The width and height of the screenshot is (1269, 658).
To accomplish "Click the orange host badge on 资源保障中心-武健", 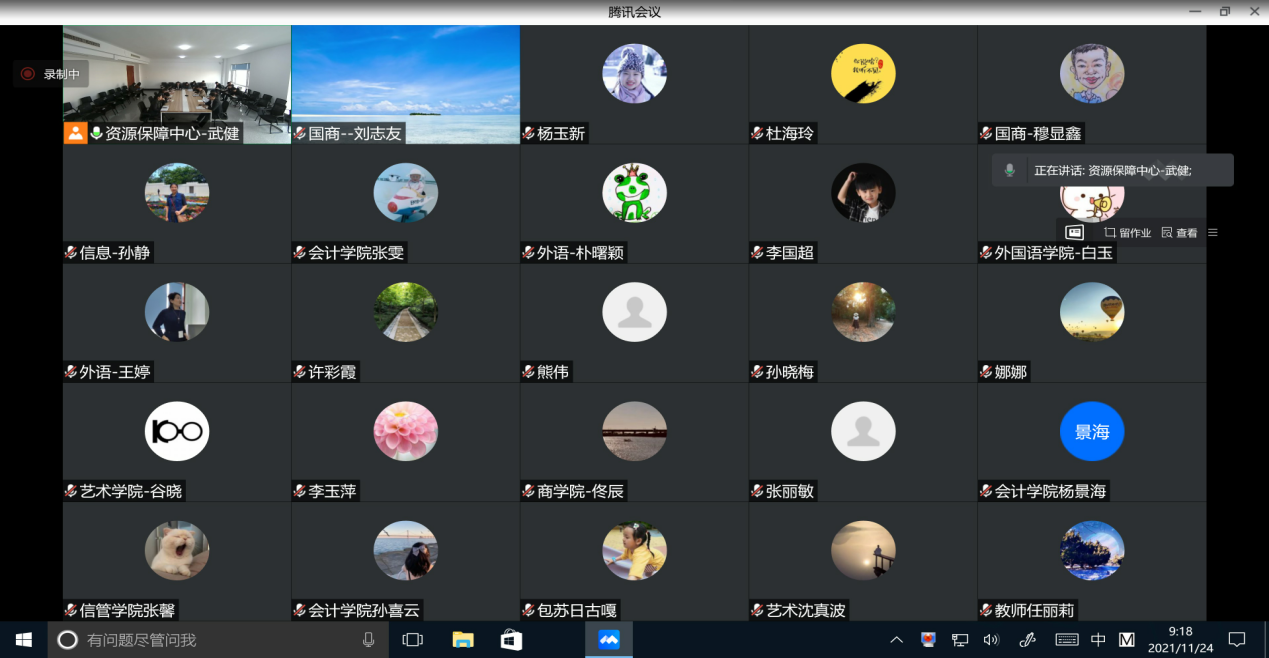I will [76, 133].
